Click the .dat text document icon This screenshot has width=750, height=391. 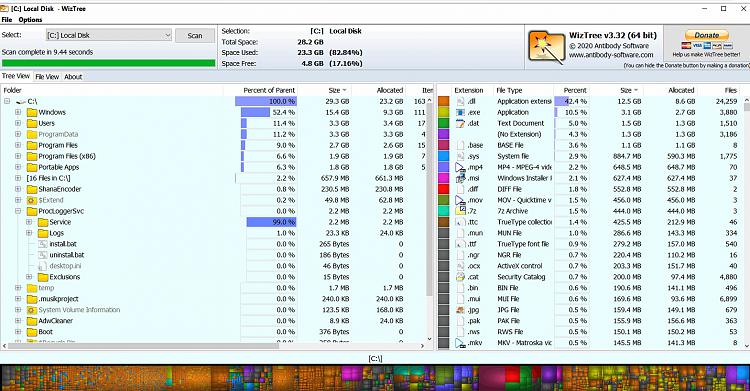click(460, 123)
